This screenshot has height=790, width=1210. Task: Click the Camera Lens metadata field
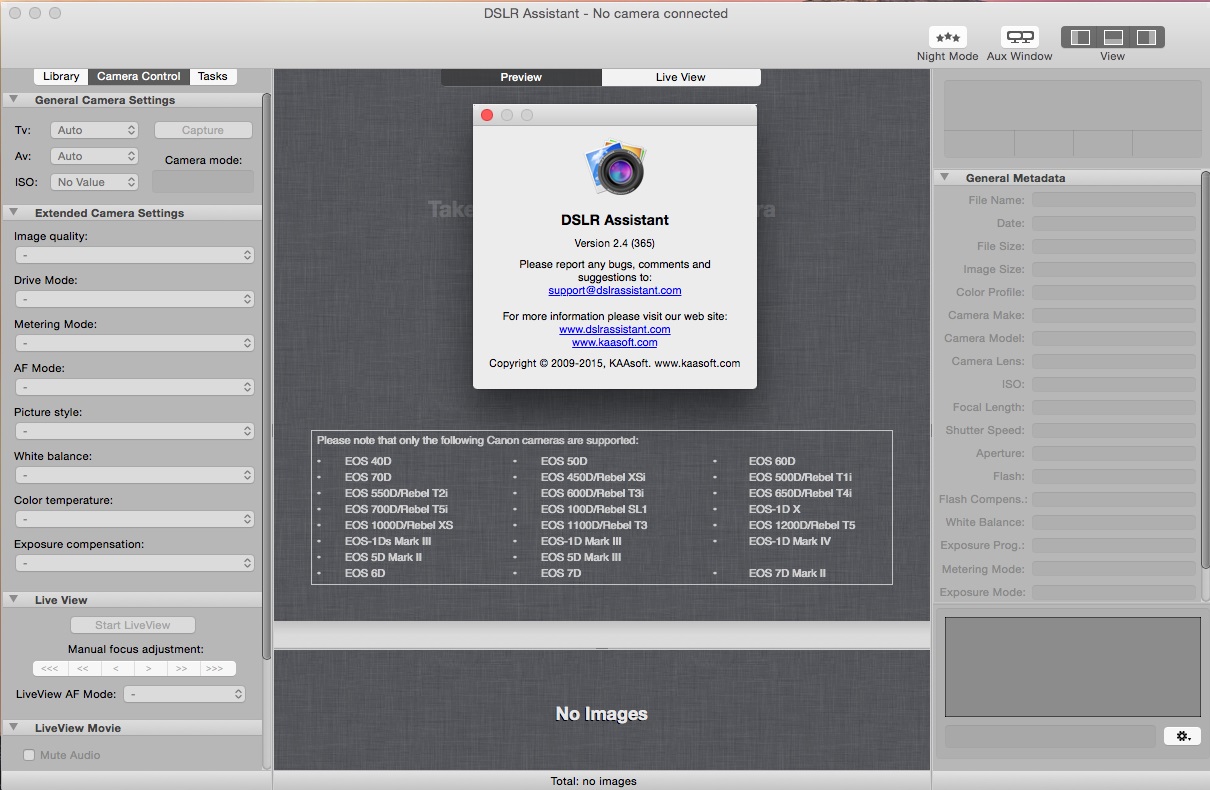coord(1114,361)
